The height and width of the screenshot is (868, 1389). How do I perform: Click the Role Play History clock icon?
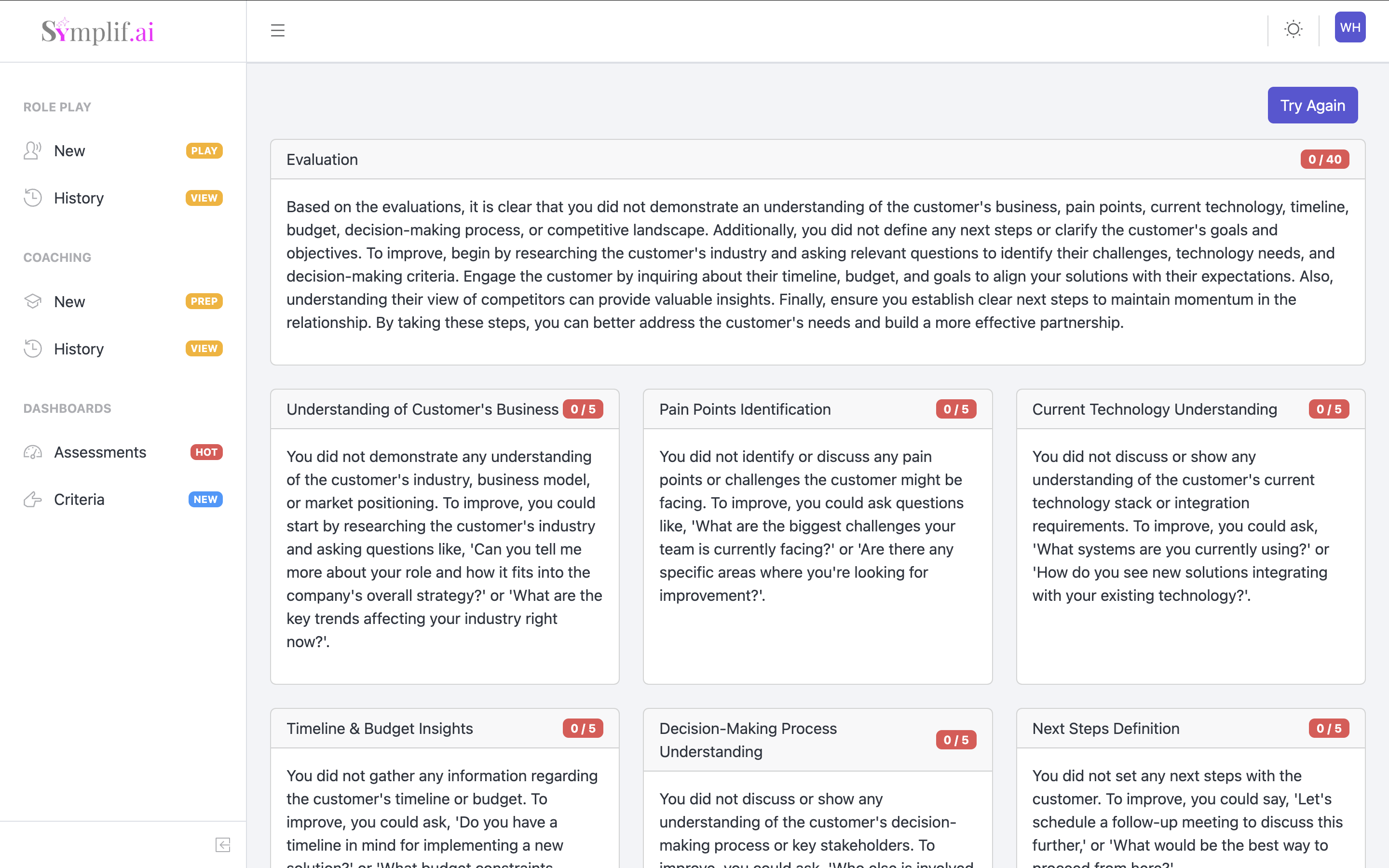click(x=33, y=198)
